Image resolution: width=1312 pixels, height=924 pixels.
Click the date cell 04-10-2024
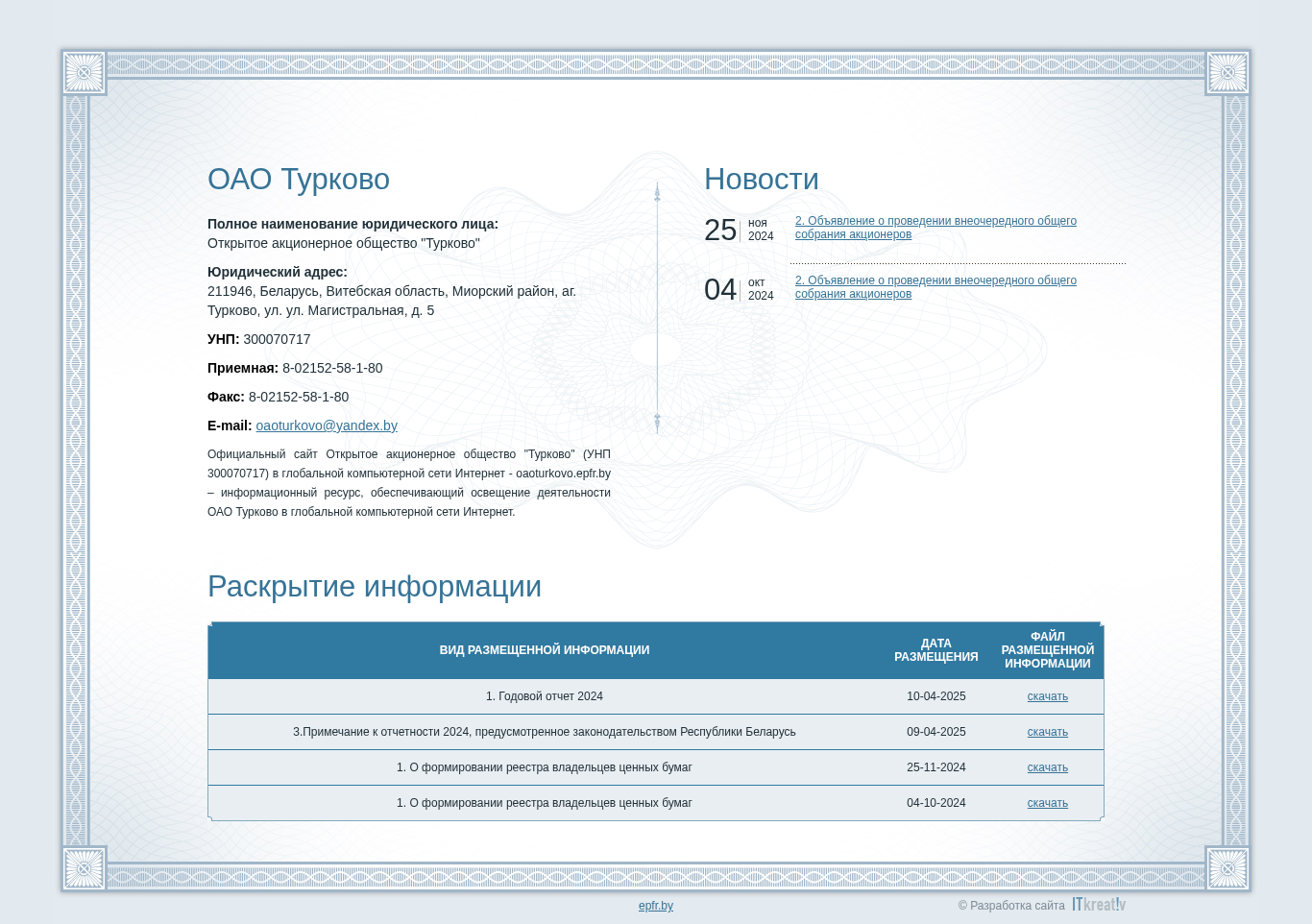936,803
